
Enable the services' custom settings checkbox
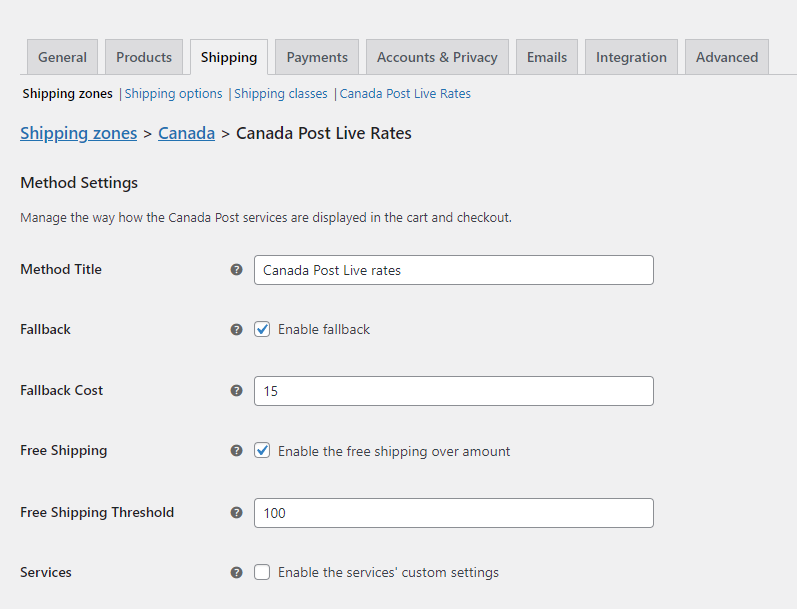(x=262, y=572)
